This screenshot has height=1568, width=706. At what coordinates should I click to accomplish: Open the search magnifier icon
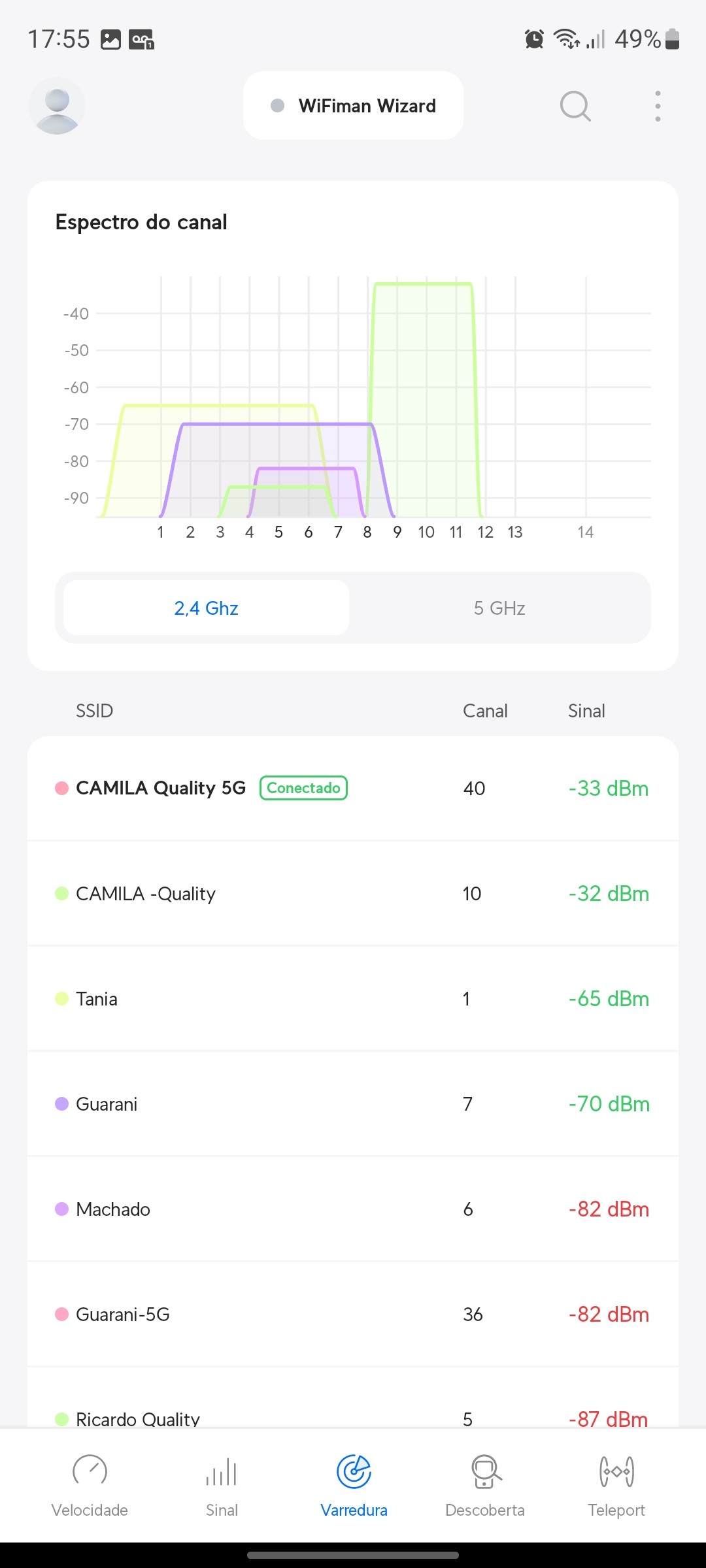point(575,106)
